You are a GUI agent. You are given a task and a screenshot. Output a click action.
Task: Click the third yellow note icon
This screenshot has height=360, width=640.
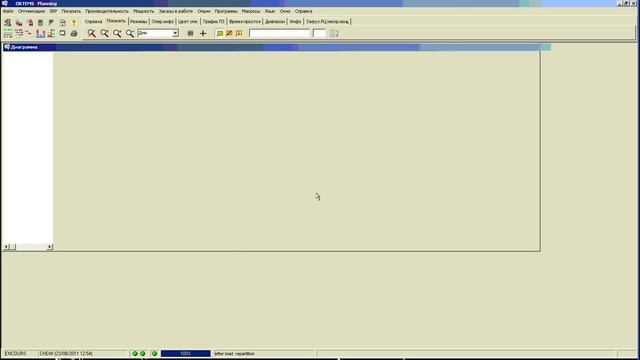tap(239, 33)
